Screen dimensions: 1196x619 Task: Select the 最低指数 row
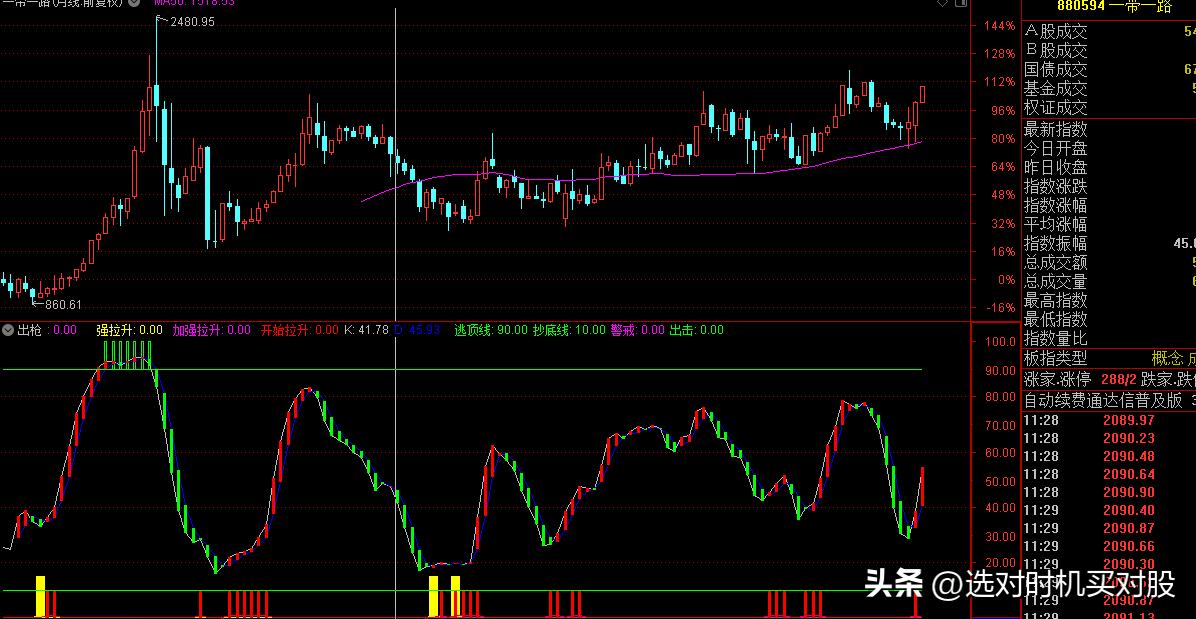click(1109, 319)
